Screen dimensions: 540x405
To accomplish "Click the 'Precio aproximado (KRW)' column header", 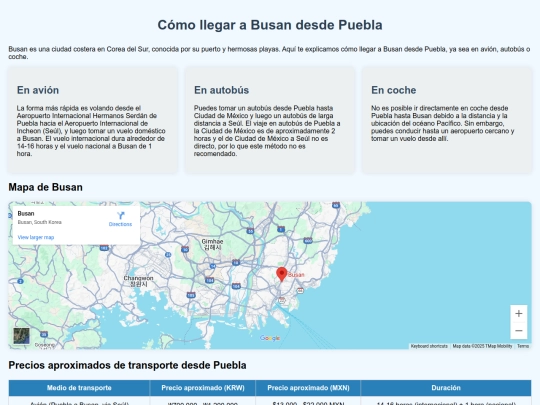I will pos(203,388).
